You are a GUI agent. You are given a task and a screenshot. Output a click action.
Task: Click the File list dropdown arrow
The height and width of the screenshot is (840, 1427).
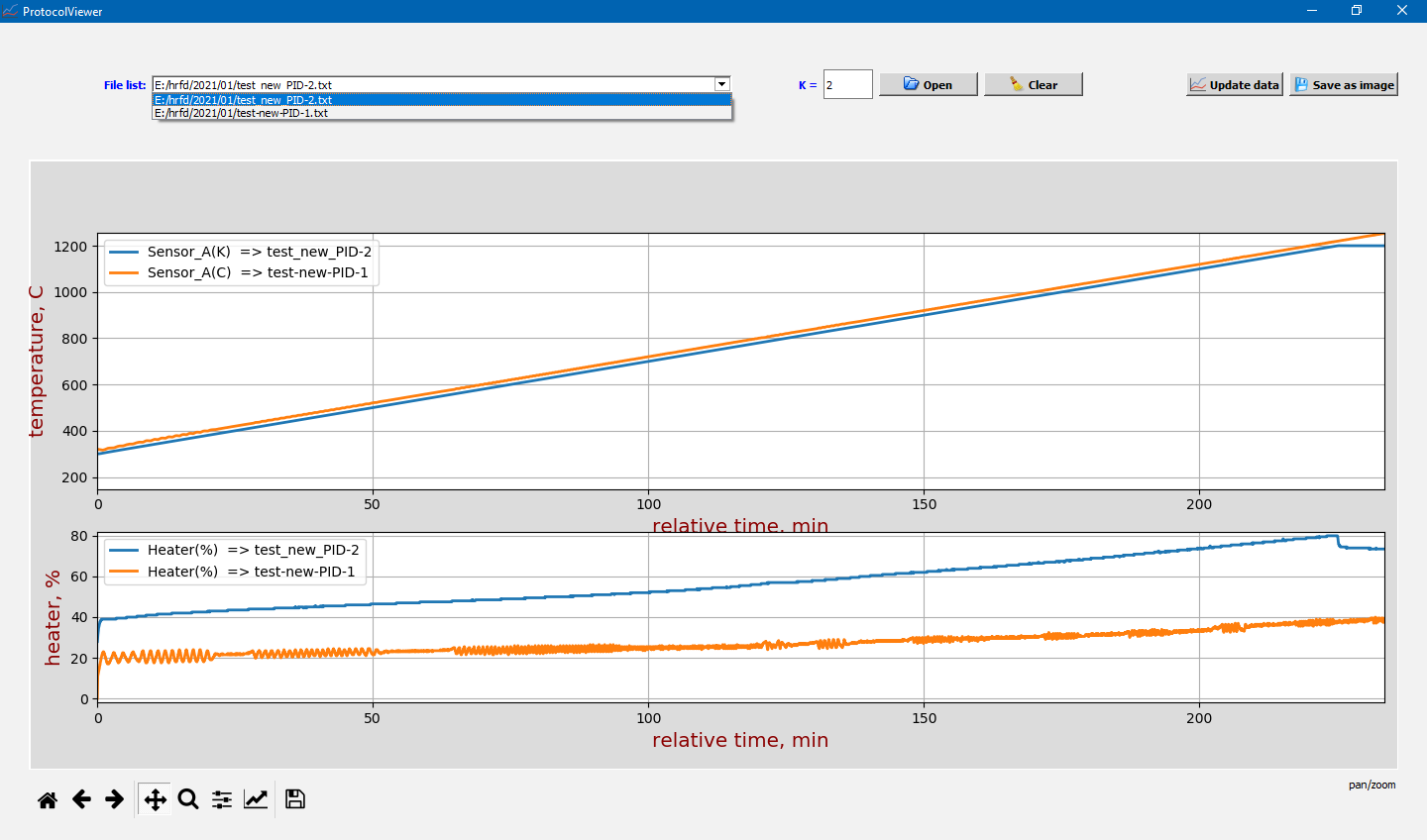(722, 85)
